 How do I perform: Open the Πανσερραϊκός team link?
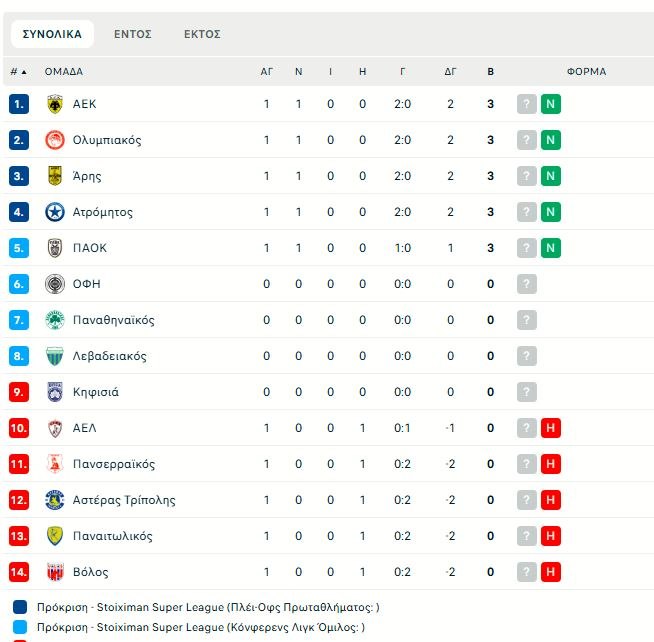click(114, 464)
